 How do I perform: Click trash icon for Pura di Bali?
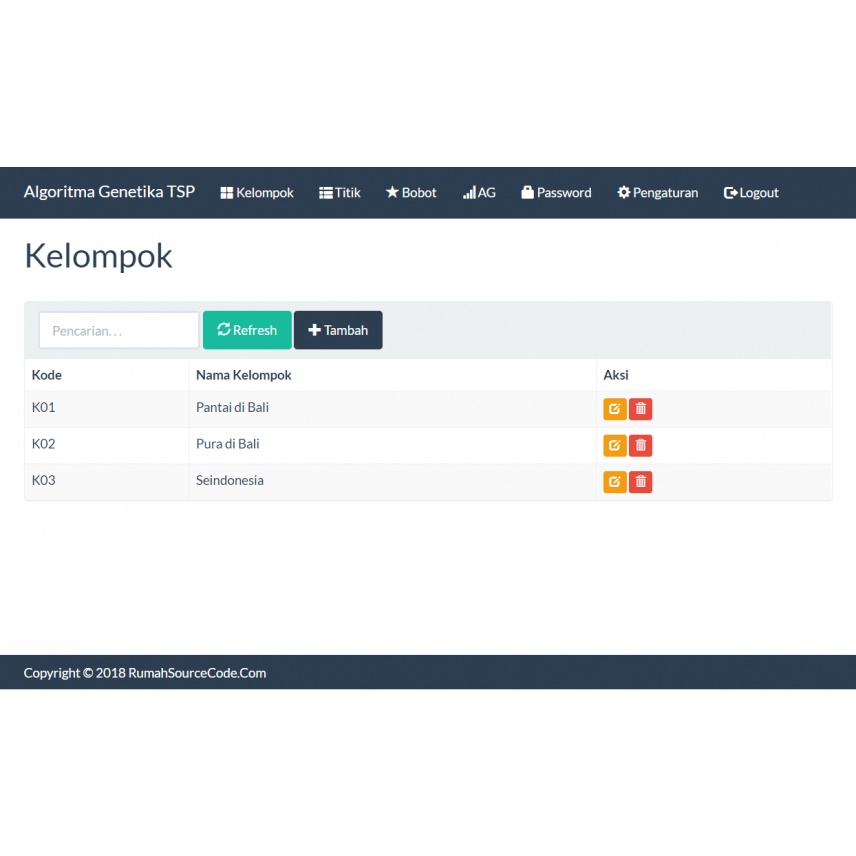pos(641,445)
